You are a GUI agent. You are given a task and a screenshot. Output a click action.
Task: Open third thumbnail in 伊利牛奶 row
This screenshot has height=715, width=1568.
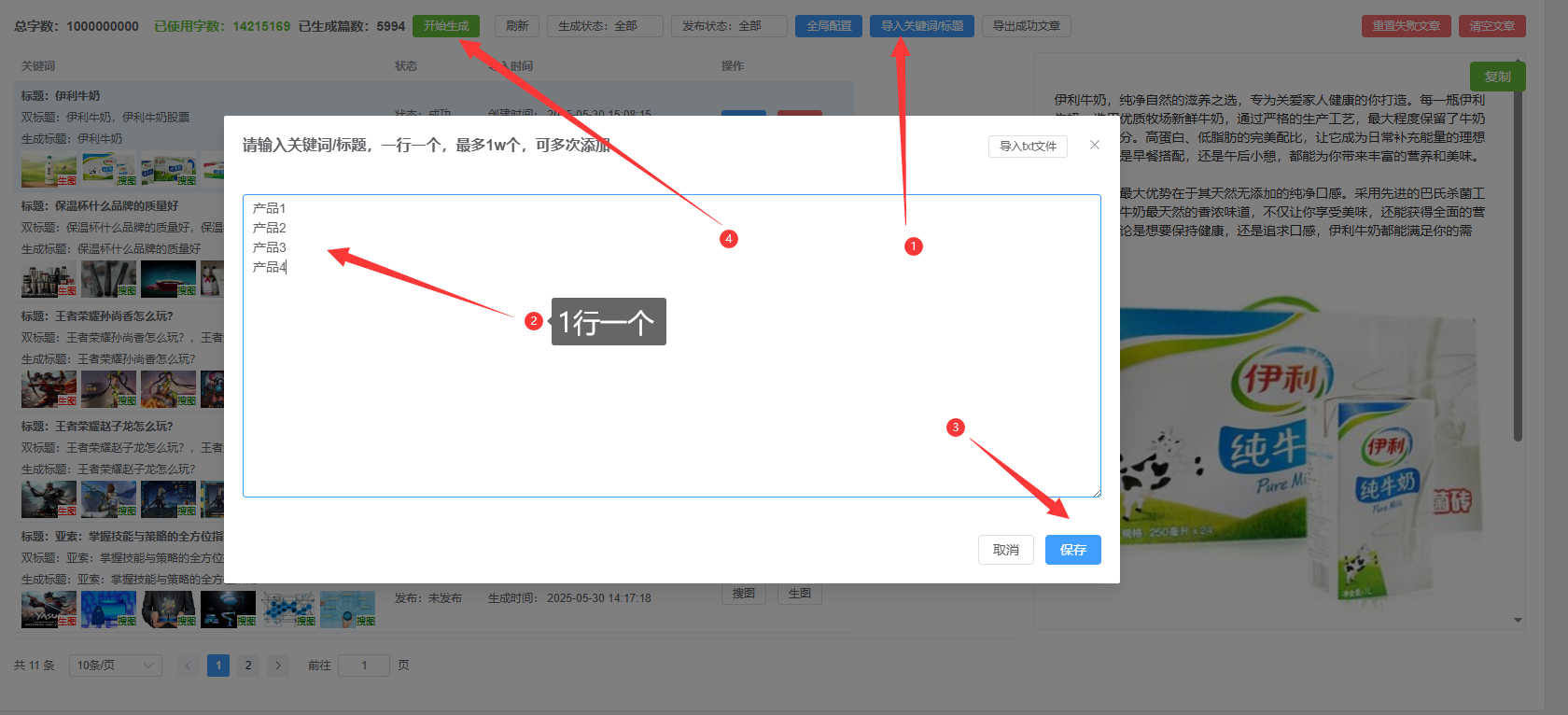tap(169, 170)
